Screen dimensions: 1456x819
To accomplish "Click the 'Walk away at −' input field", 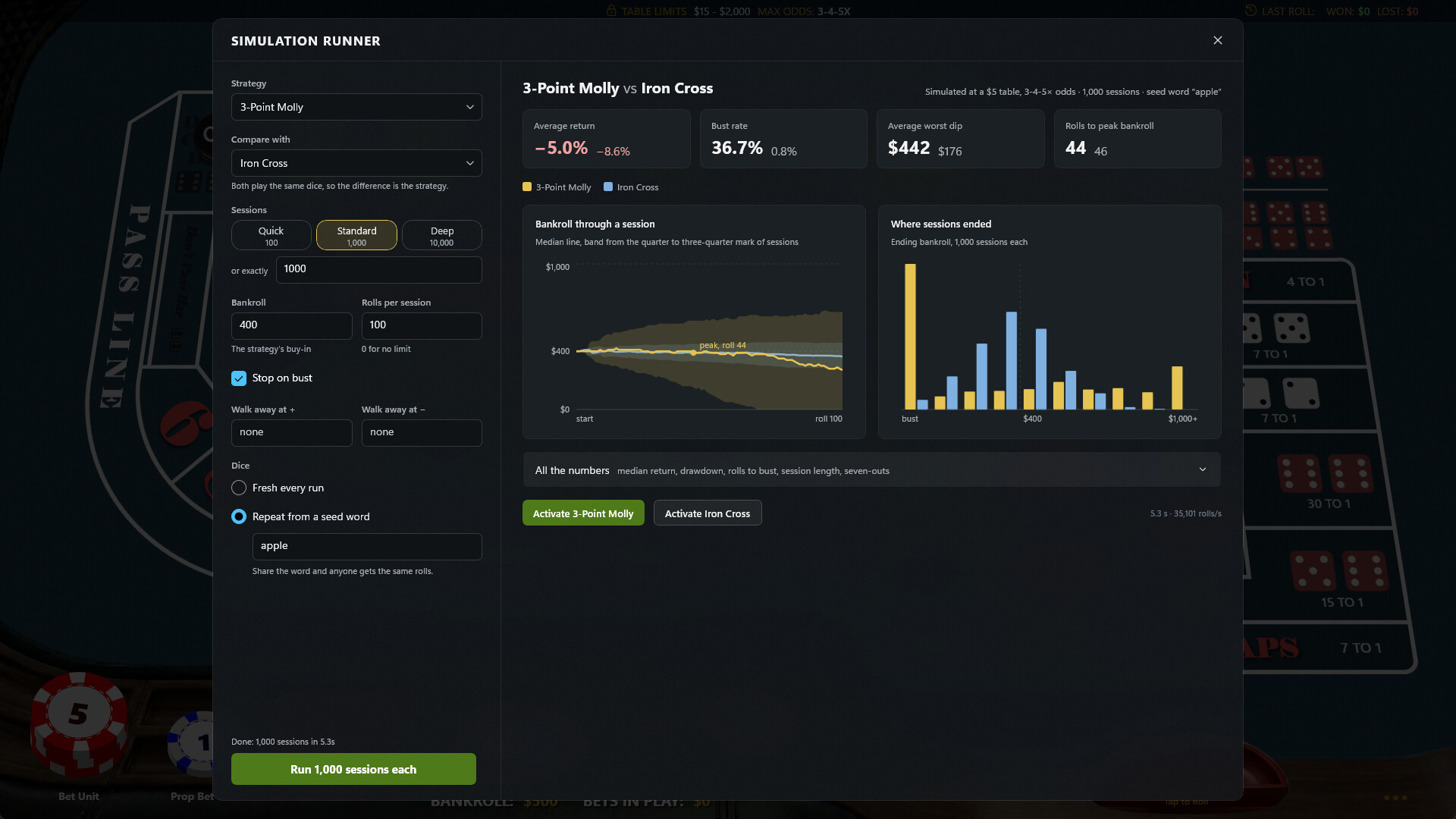I will [x=422, y=432].
